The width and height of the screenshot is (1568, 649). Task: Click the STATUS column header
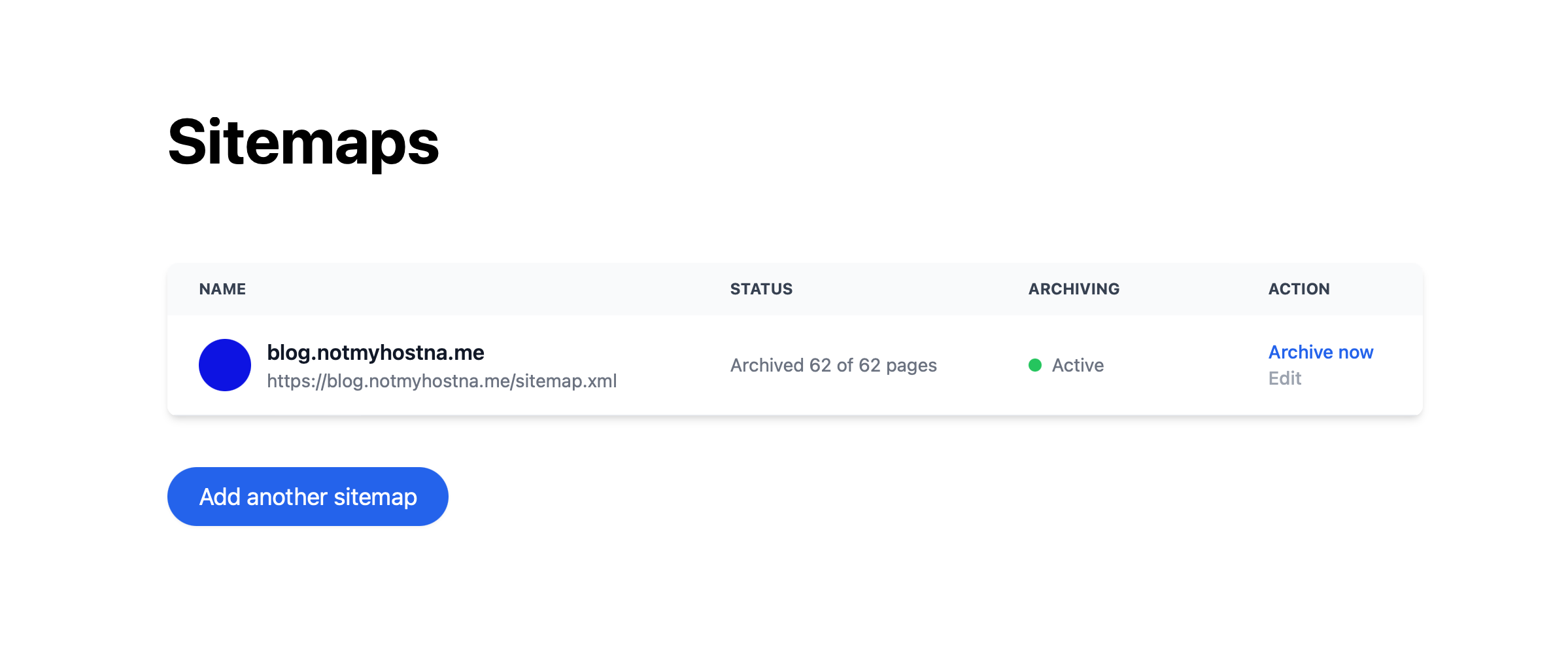pos(761,289)
